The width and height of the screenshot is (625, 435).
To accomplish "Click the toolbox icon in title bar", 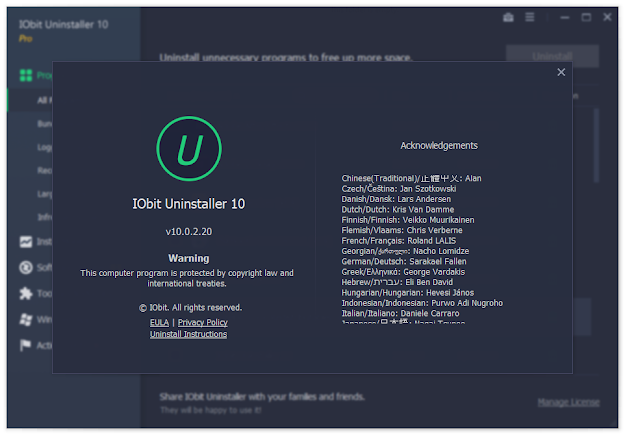I will pyautogui.click(x=508, y=17).
